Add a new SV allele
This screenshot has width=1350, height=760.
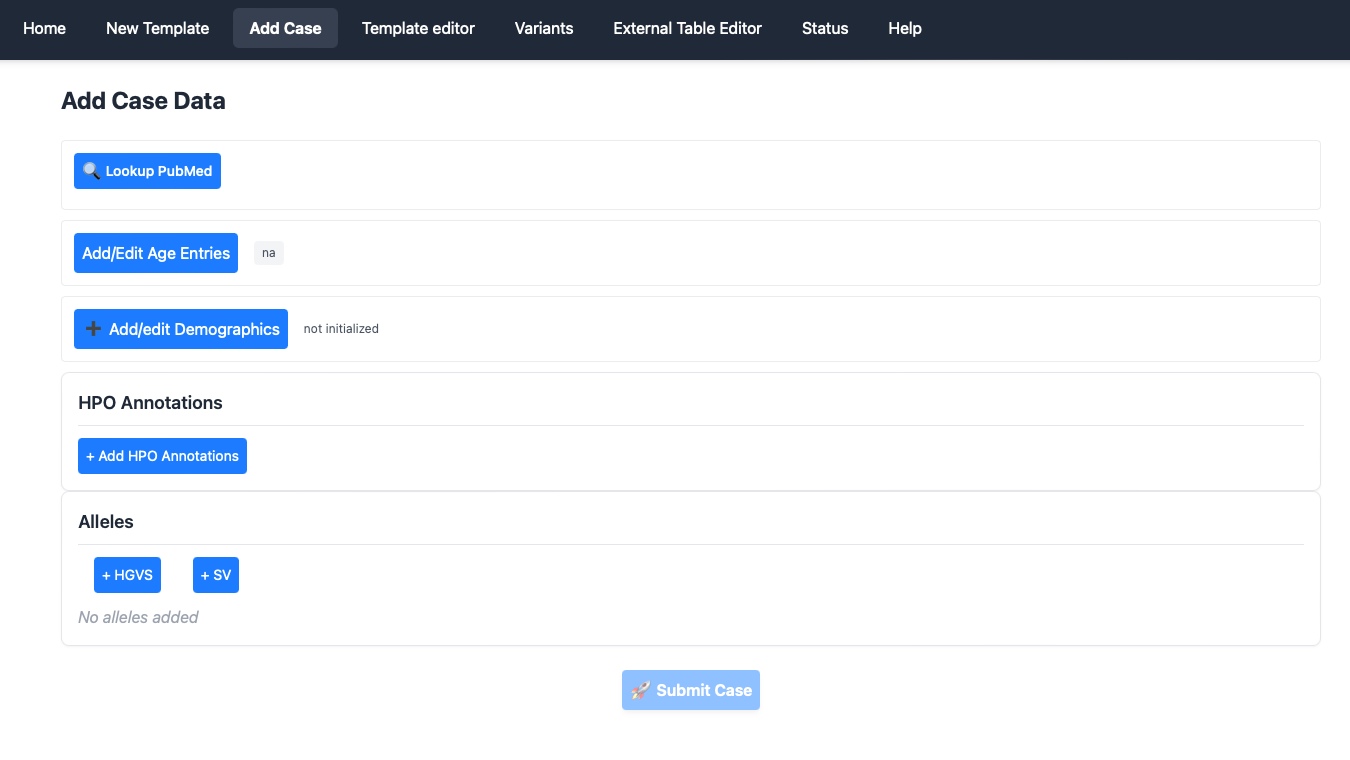(x=215, y=575)
